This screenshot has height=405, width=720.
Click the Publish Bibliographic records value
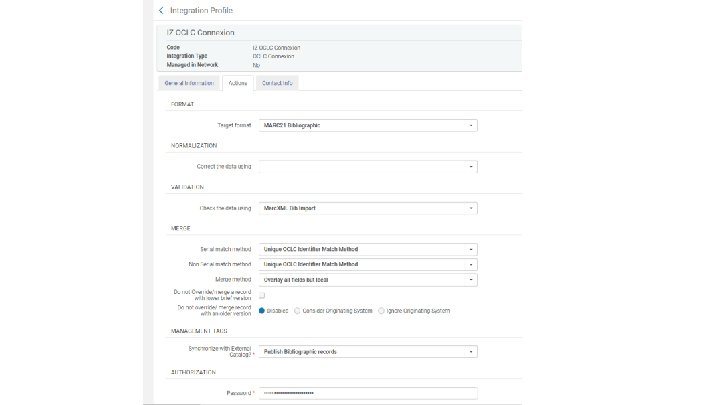(305, 352)
